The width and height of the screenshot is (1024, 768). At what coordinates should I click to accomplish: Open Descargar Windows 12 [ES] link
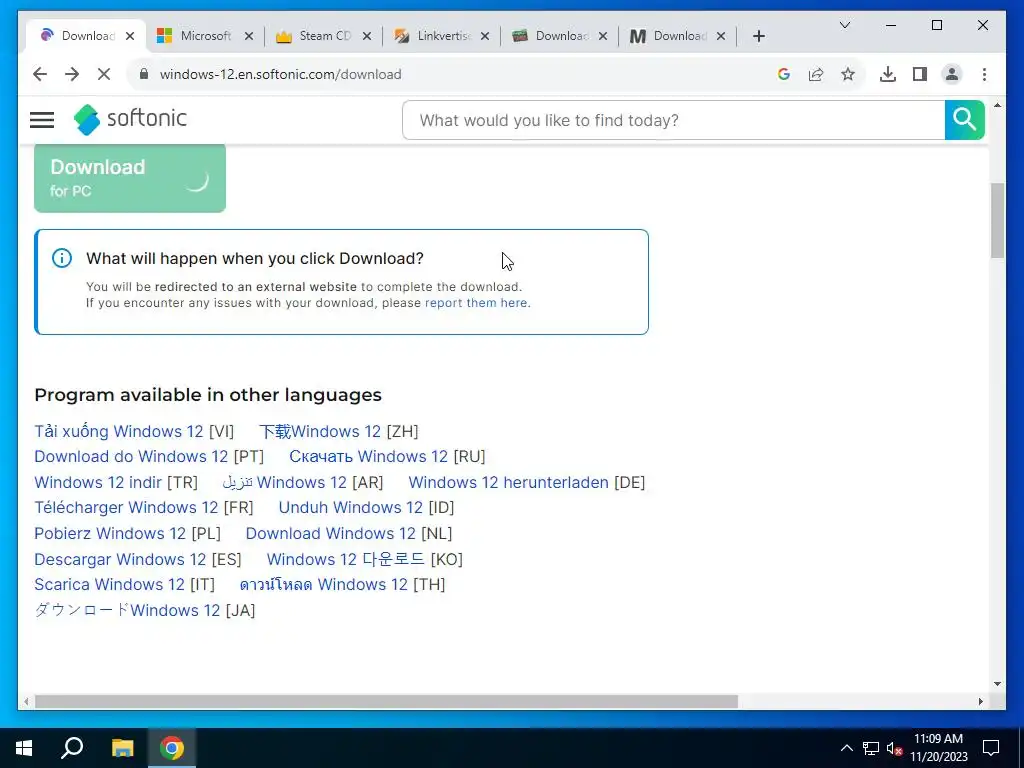click(x=120, y=560)
